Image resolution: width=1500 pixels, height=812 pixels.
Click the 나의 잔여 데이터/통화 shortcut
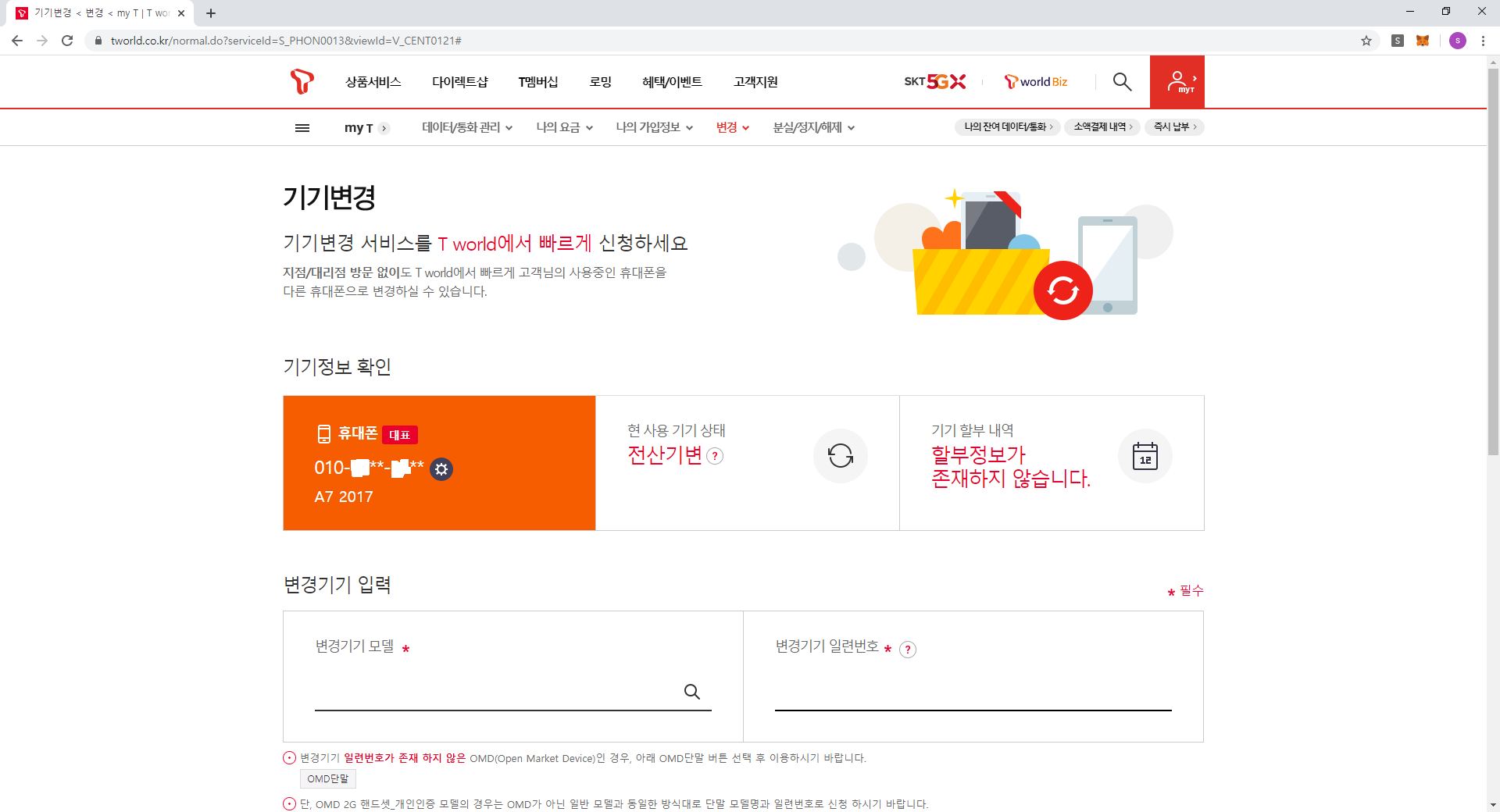pyautogui.click(x=1008, y=126)
